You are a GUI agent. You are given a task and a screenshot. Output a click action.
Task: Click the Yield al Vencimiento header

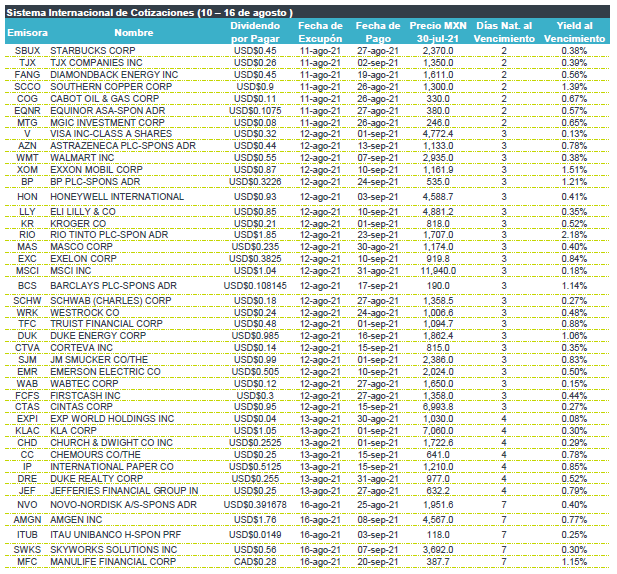[x=574, y=32]
